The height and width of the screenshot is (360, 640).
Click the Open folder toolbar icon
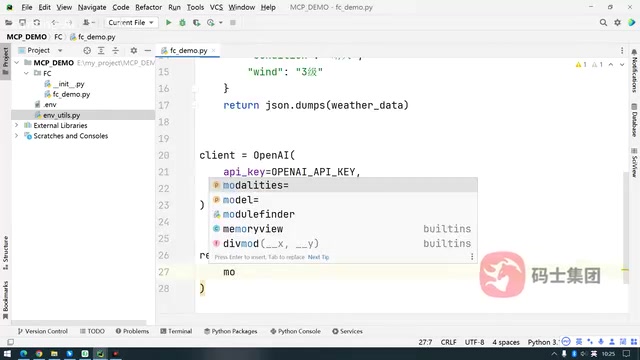[9, 22]
